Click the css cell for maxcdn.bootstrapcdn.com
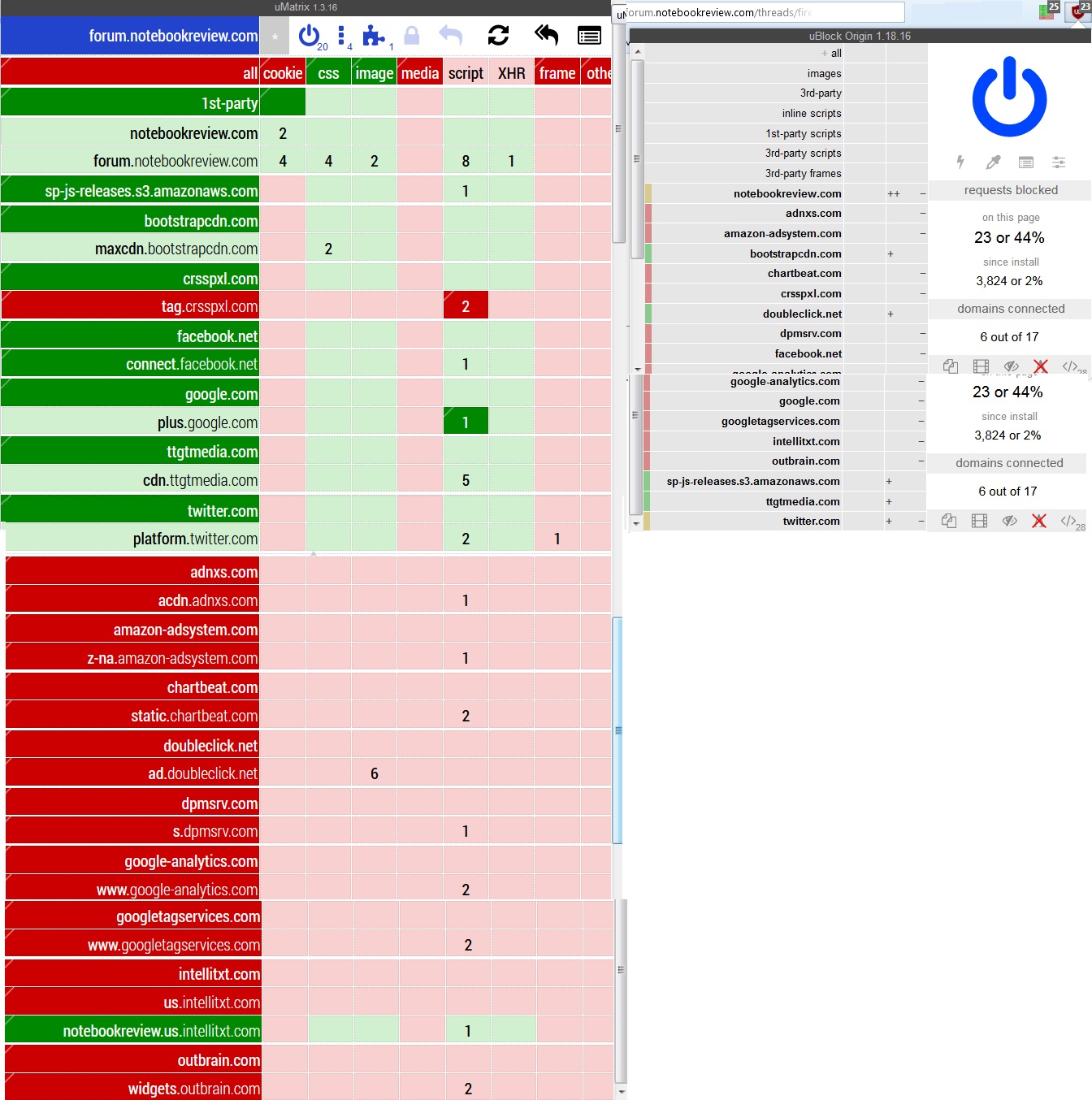Viewport: 1092px width, 1100px height. point(328,249)
